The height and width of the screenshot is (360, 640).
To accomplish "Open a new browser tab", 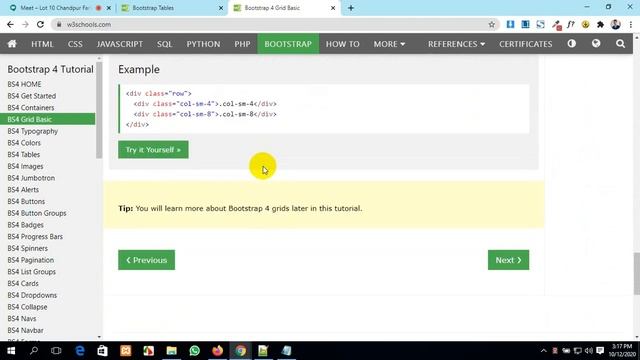I will click(351, 8).
